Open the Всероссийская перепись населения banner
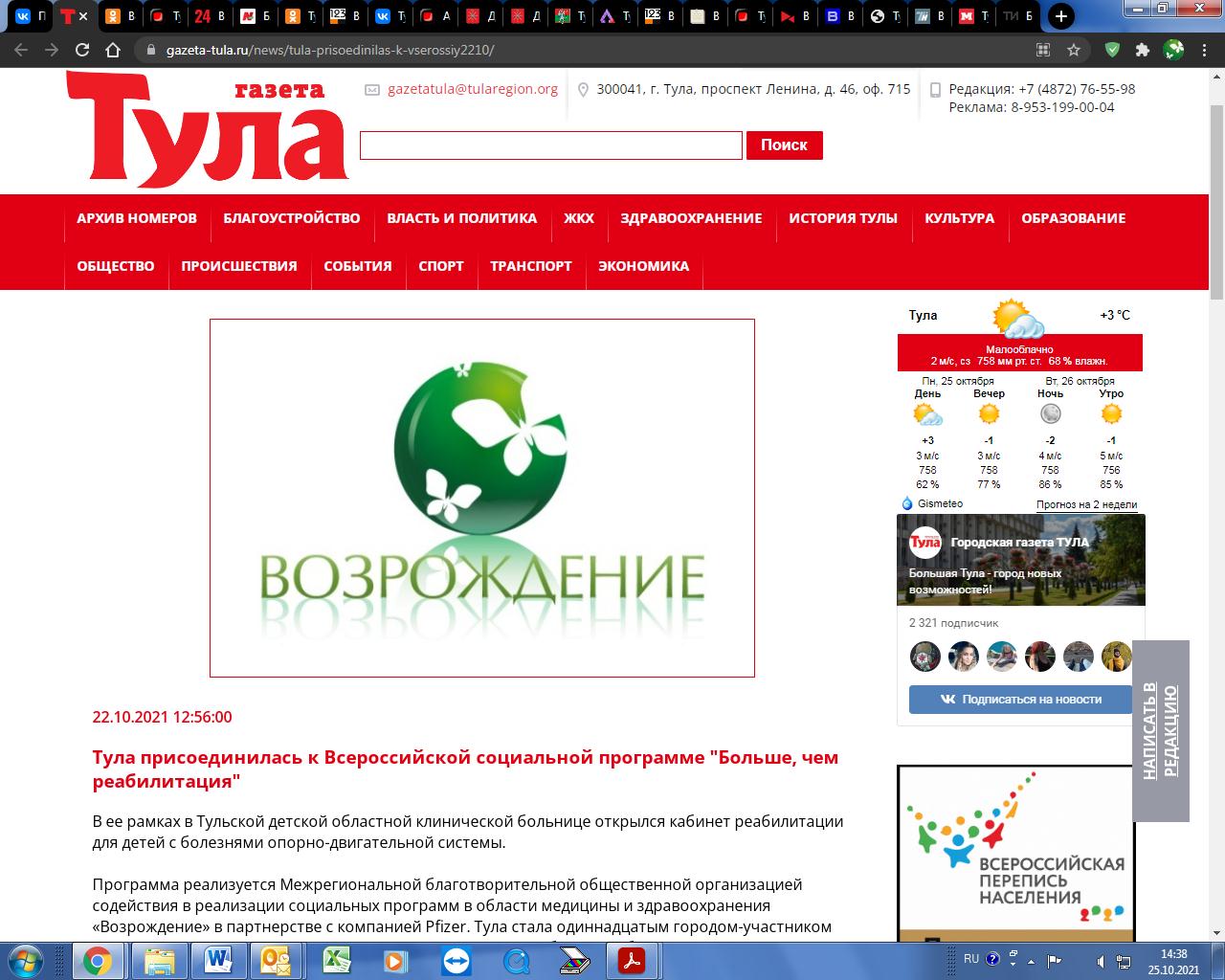The height and width of the screenshot is (980, 1225). (x=1015, y=854)
